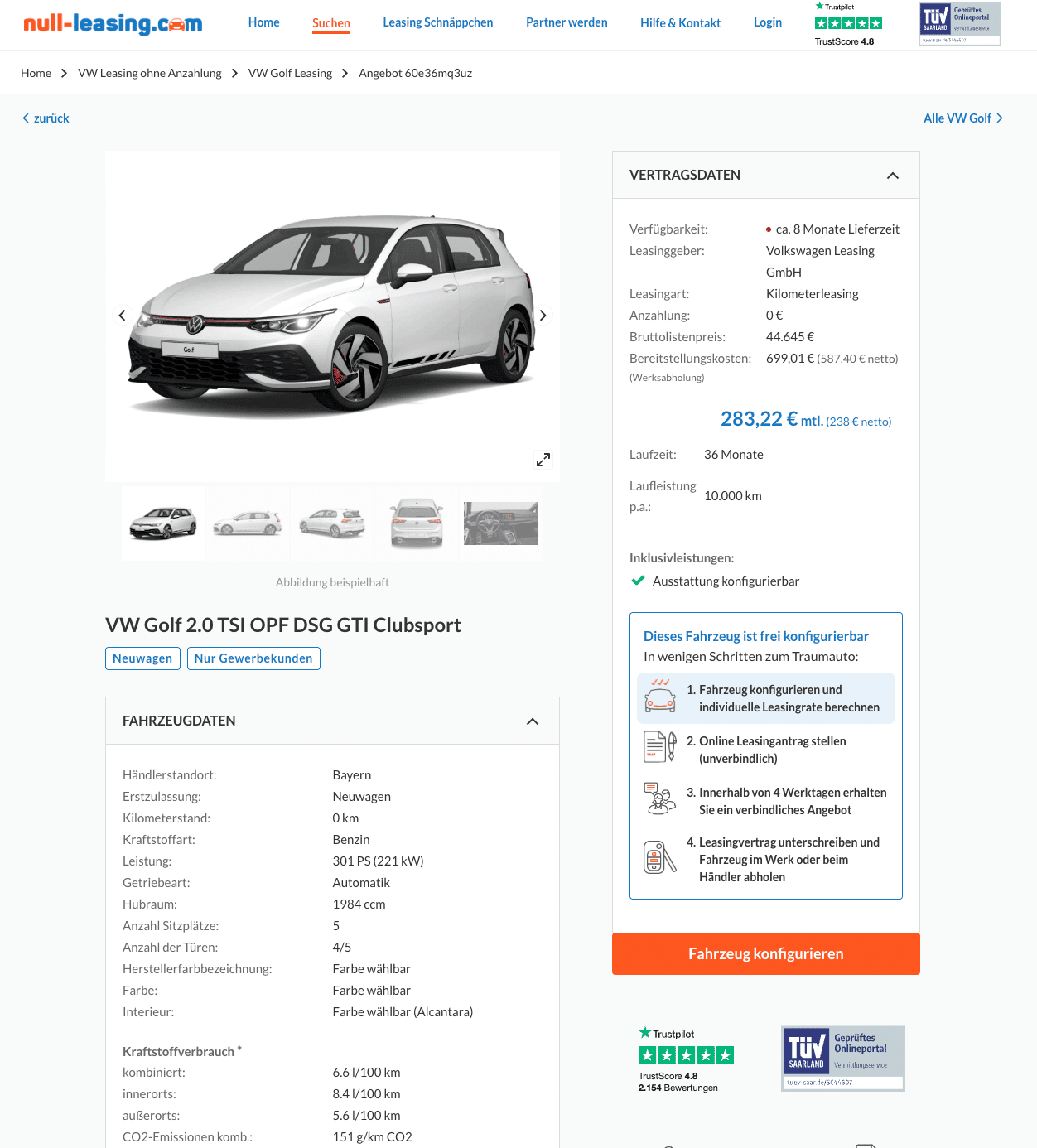This screenshot has width=1037, height=1148.
Task: Click step 3 Innerhalb von 4 Werktagen
Action: pyautogui.click(x=766, y=801)
